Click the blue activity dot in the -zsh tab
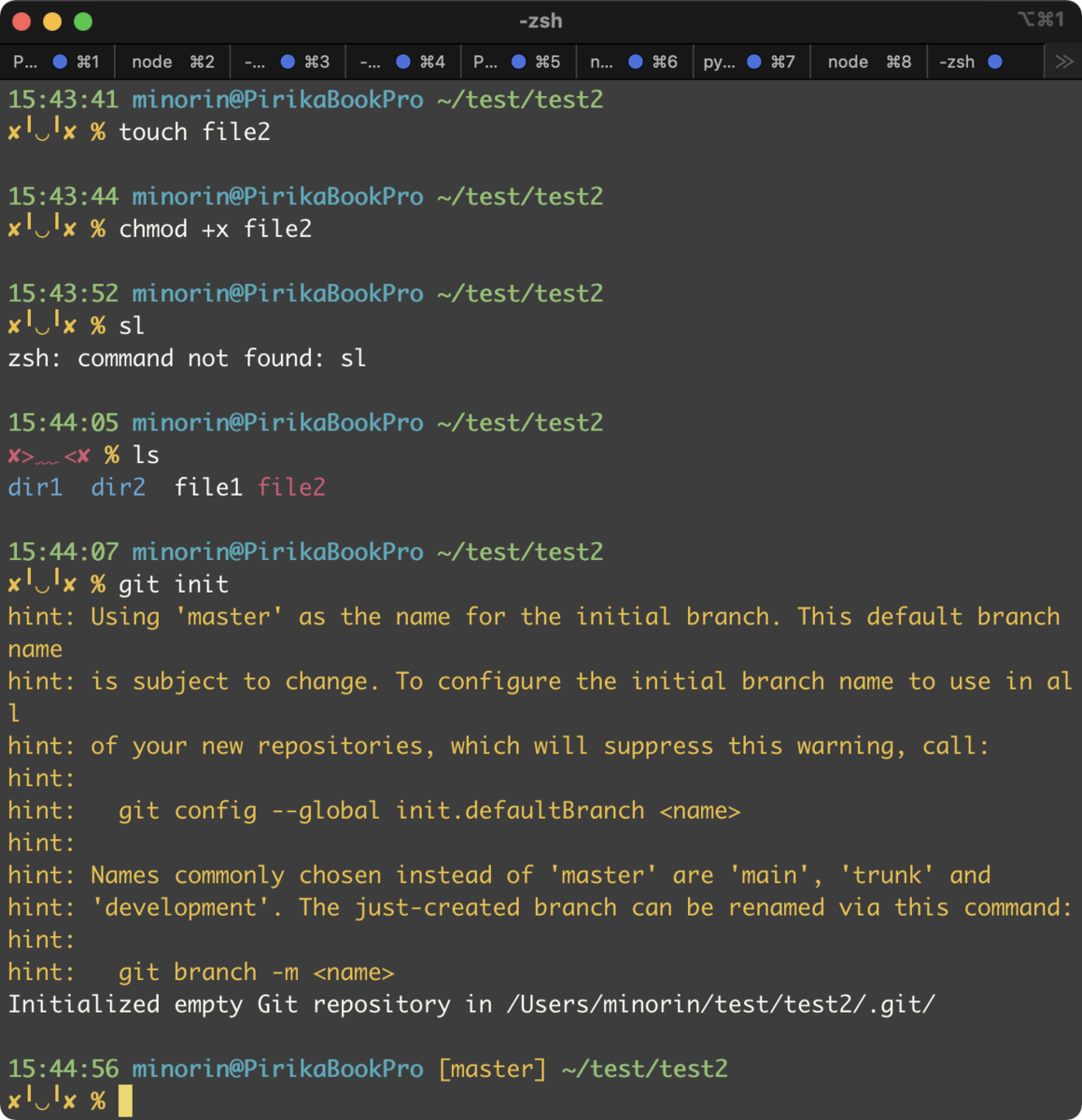This screenshot has height=1120, width=1082. click(995, 62)
